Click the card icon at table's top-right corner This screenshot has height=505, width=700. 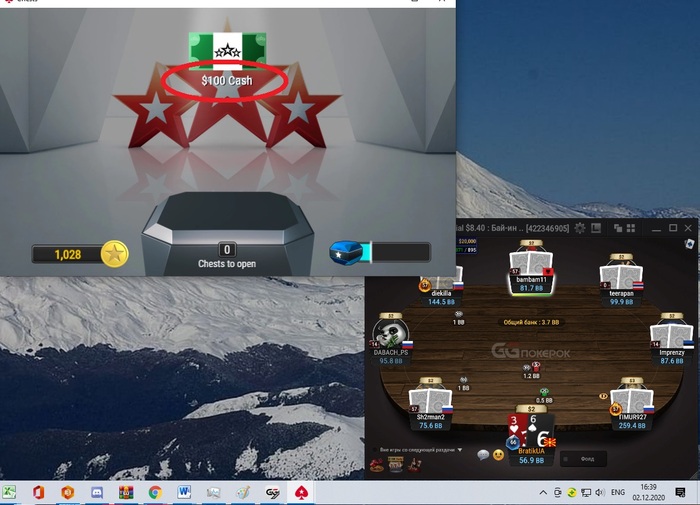click(689, 244)
